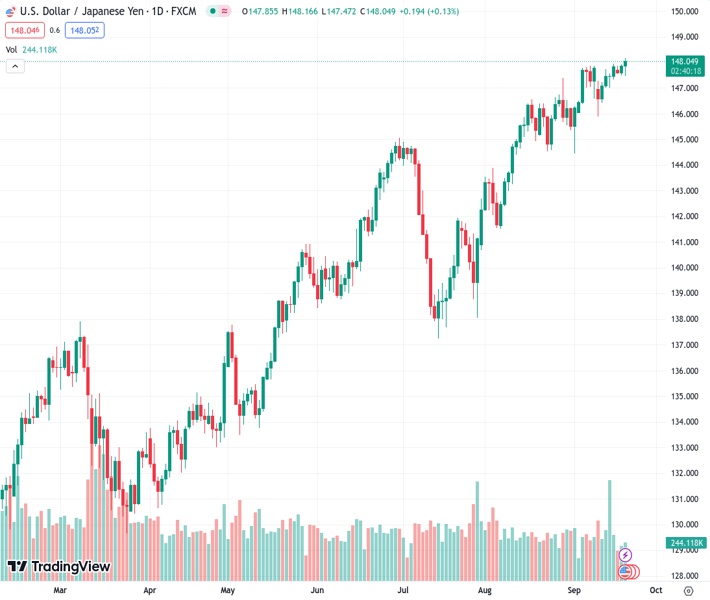Click the 150.000 price scale label
This screenshot has width=710, height=600.
coord(684,11)
